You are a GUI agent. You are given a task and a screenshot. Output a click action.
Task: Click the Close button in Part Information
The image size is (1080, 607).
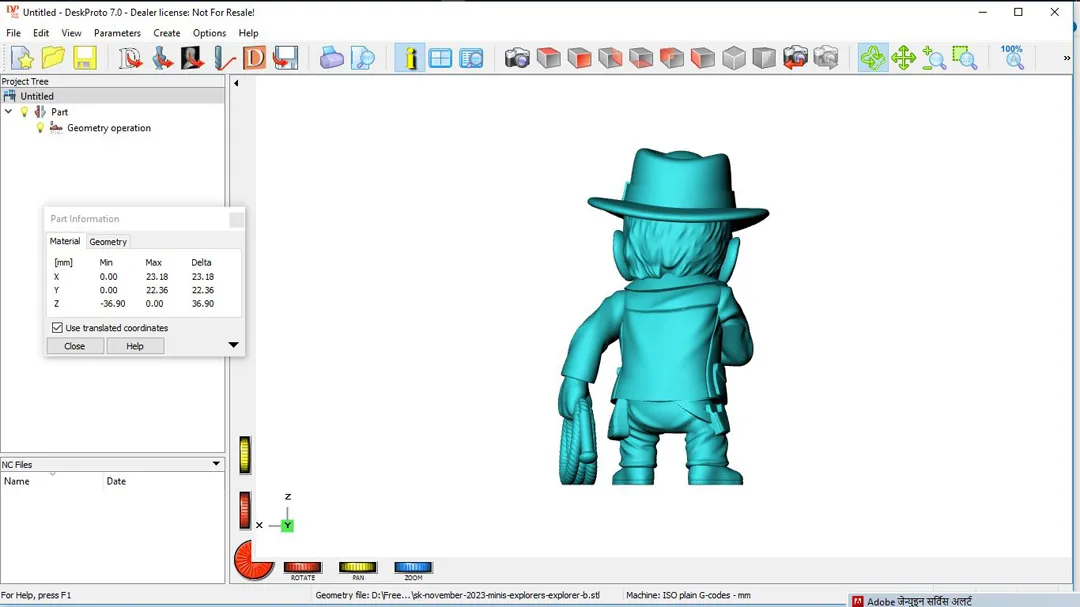tap(74, 346)
